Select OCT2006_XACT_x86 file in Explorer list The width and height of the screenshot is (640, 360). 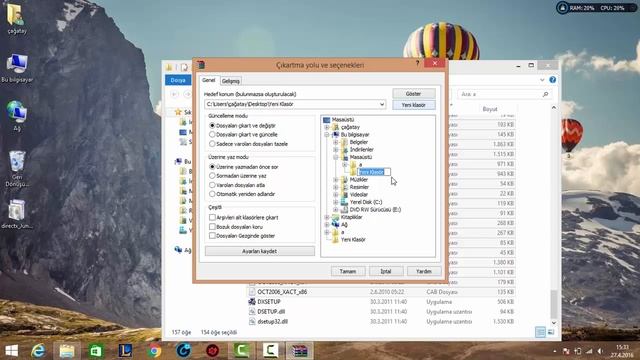(282, 292)
